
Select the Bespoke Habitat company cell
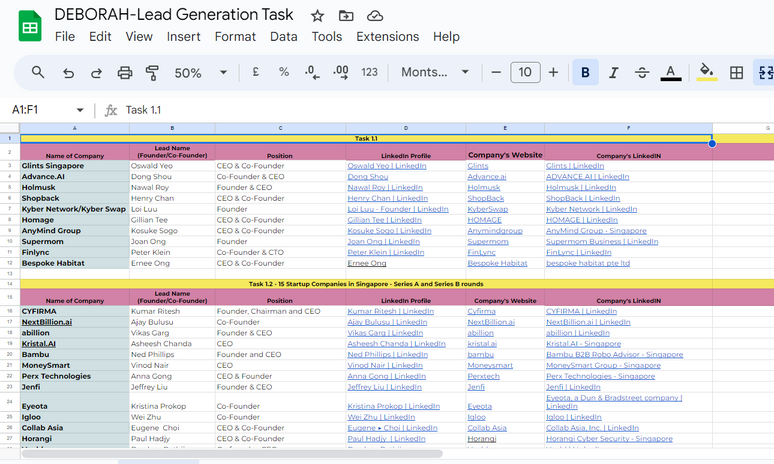point(75,264)
